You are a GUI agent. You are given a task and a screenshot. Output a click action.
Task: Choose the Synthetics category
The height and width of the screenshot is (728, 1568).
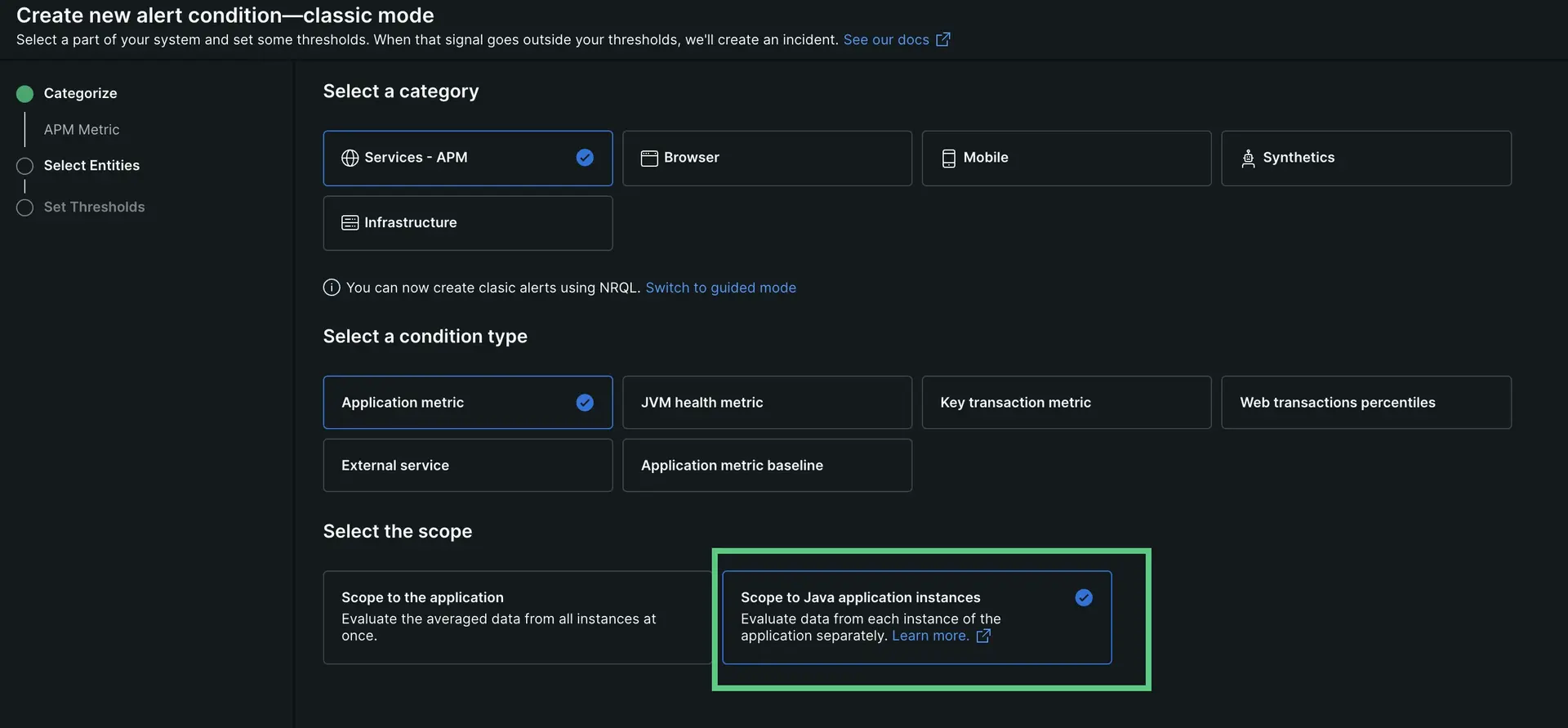(1366, 158)
